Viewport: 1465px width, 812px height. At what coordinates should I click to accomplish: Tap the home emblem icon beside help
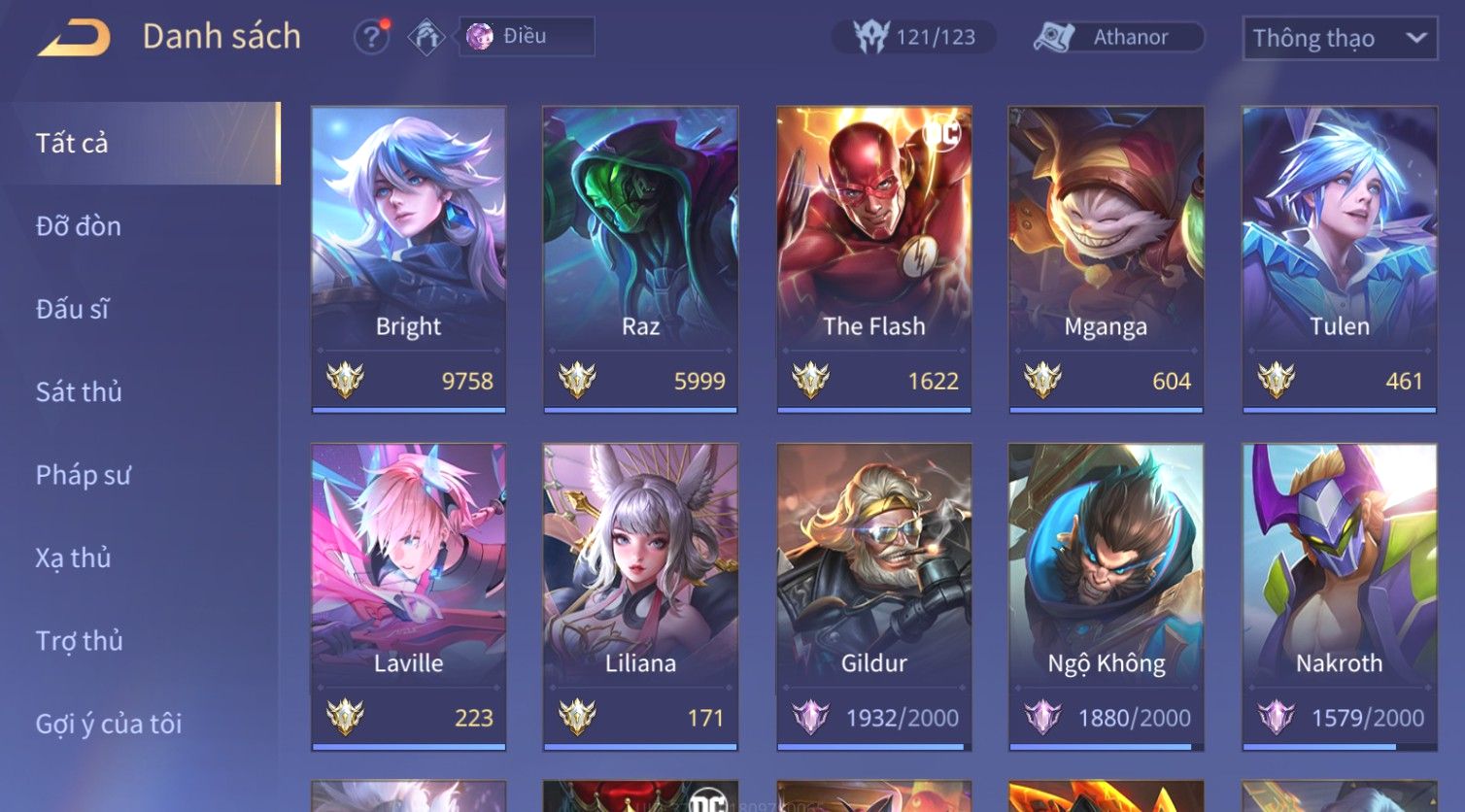point(426,37)
